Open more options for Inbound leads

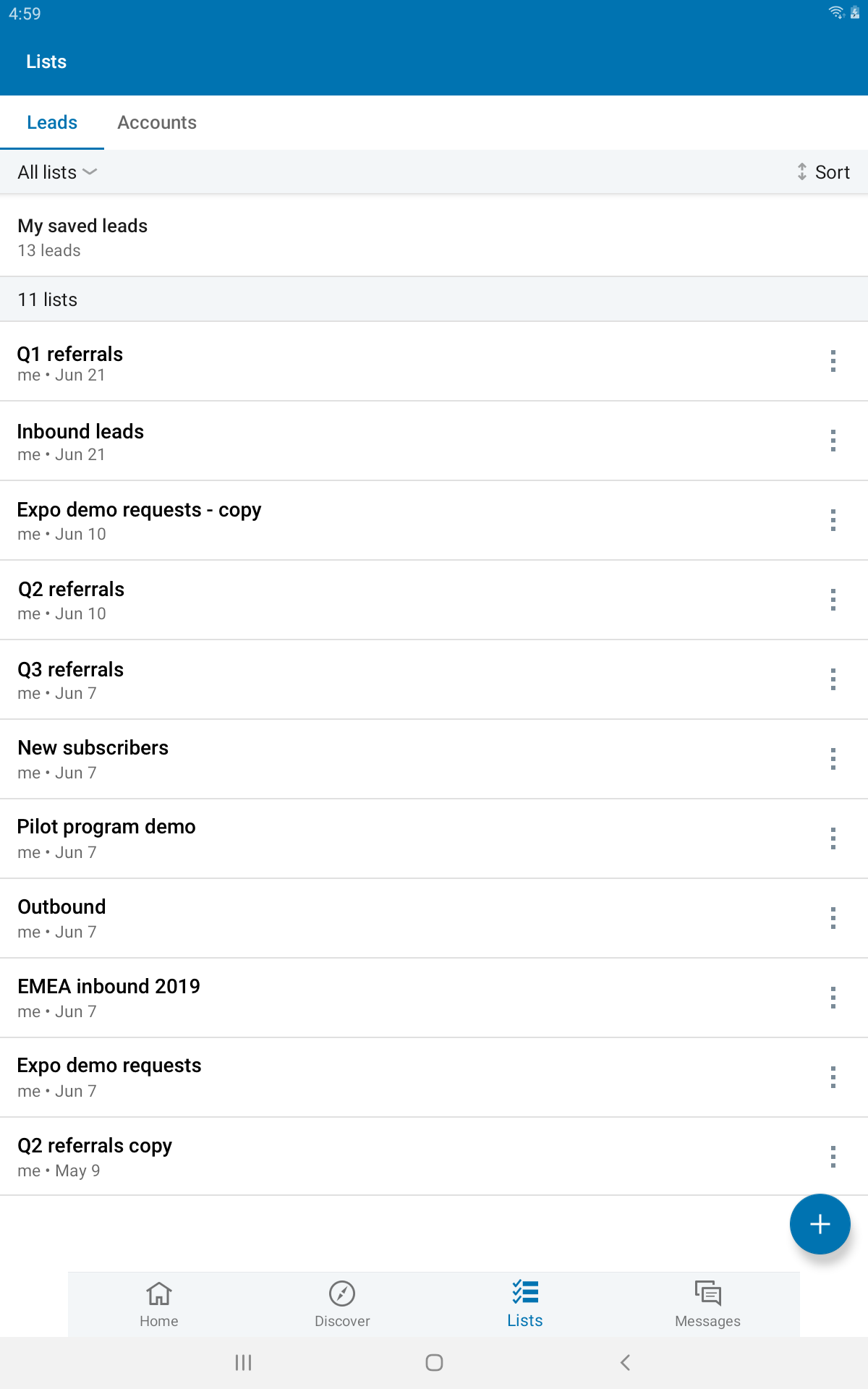coord(833,441)
